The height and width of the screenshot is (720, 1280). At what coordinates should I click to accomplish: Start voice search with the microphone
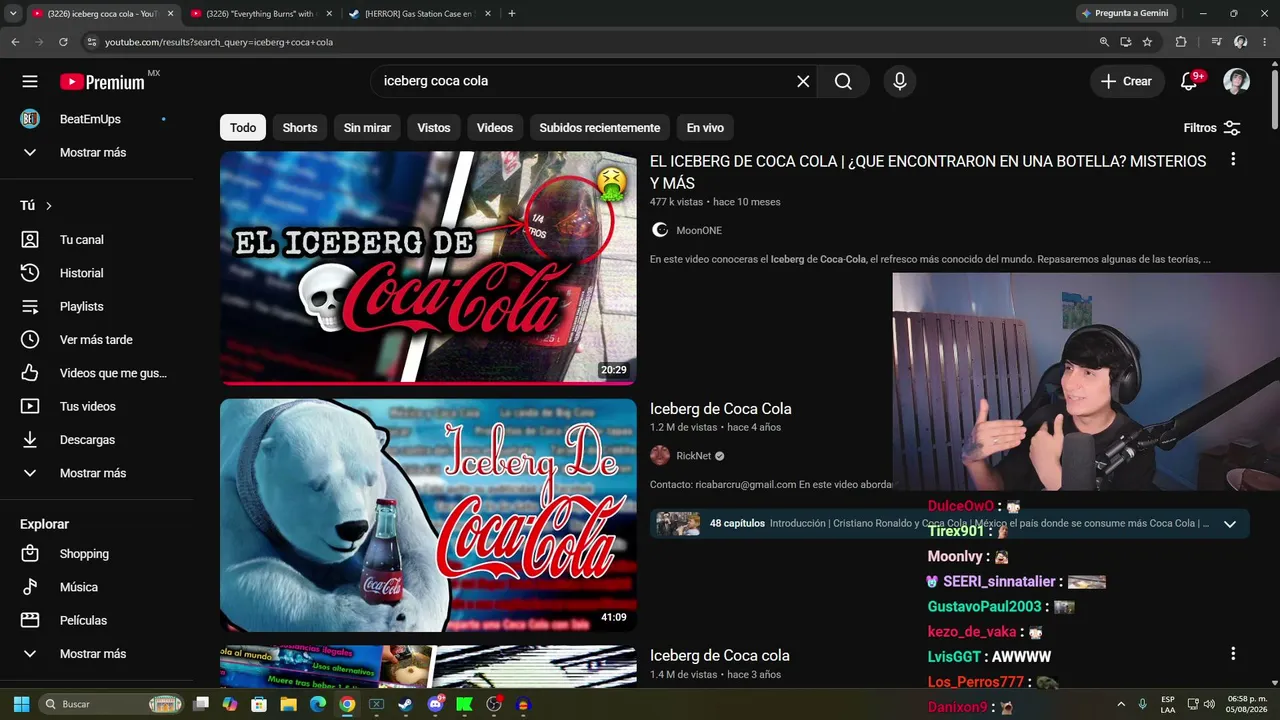click(x=900, y=81)
